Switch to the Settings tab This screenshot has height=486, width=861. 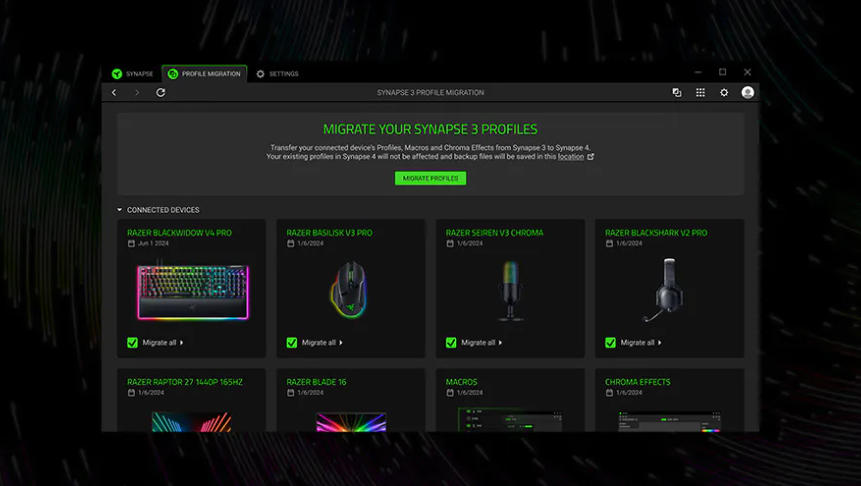(x=277, y=74)
